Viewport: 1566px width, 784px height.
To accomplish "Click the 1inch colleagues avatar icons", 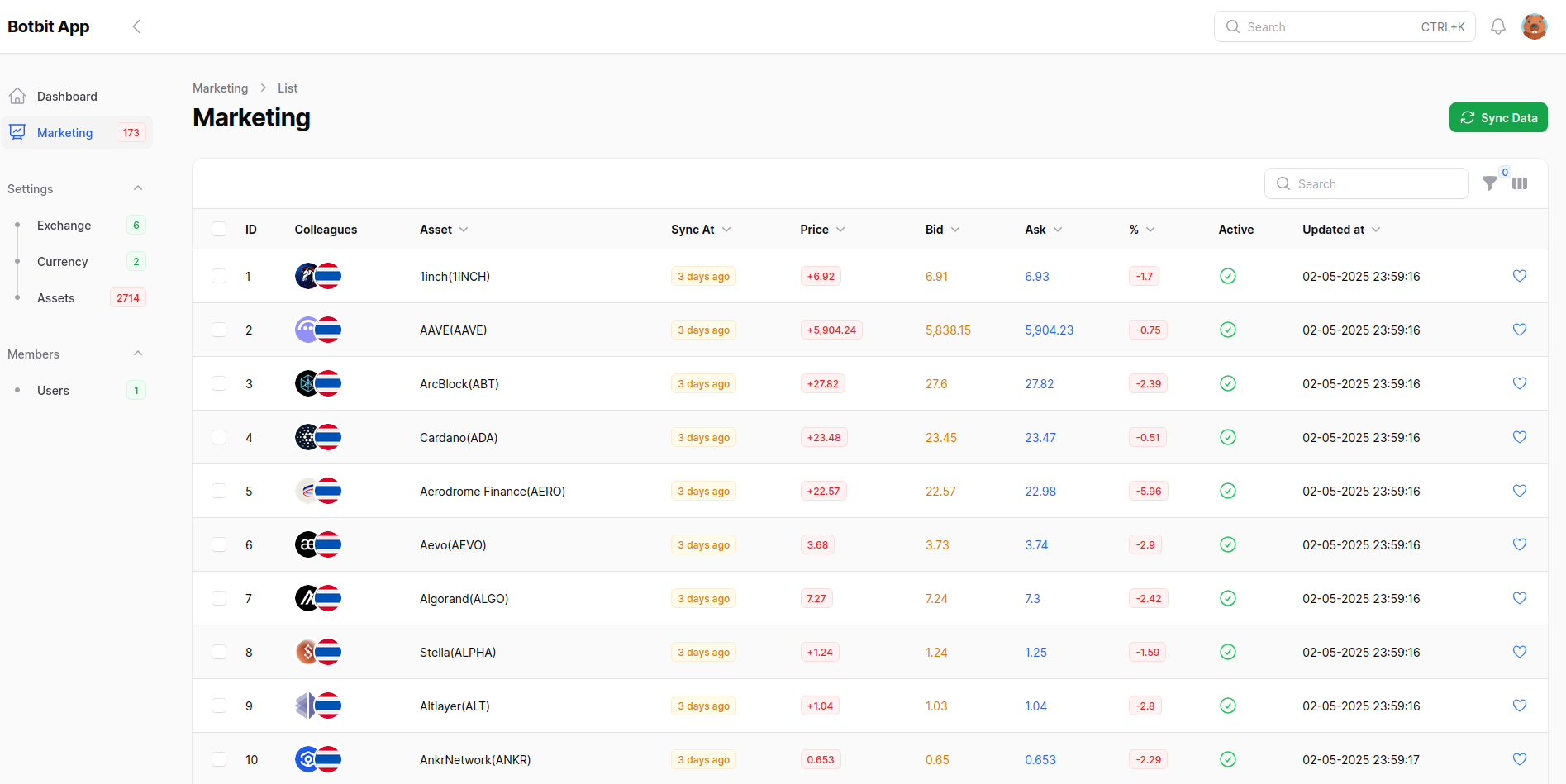I will [x=318, y=276].
